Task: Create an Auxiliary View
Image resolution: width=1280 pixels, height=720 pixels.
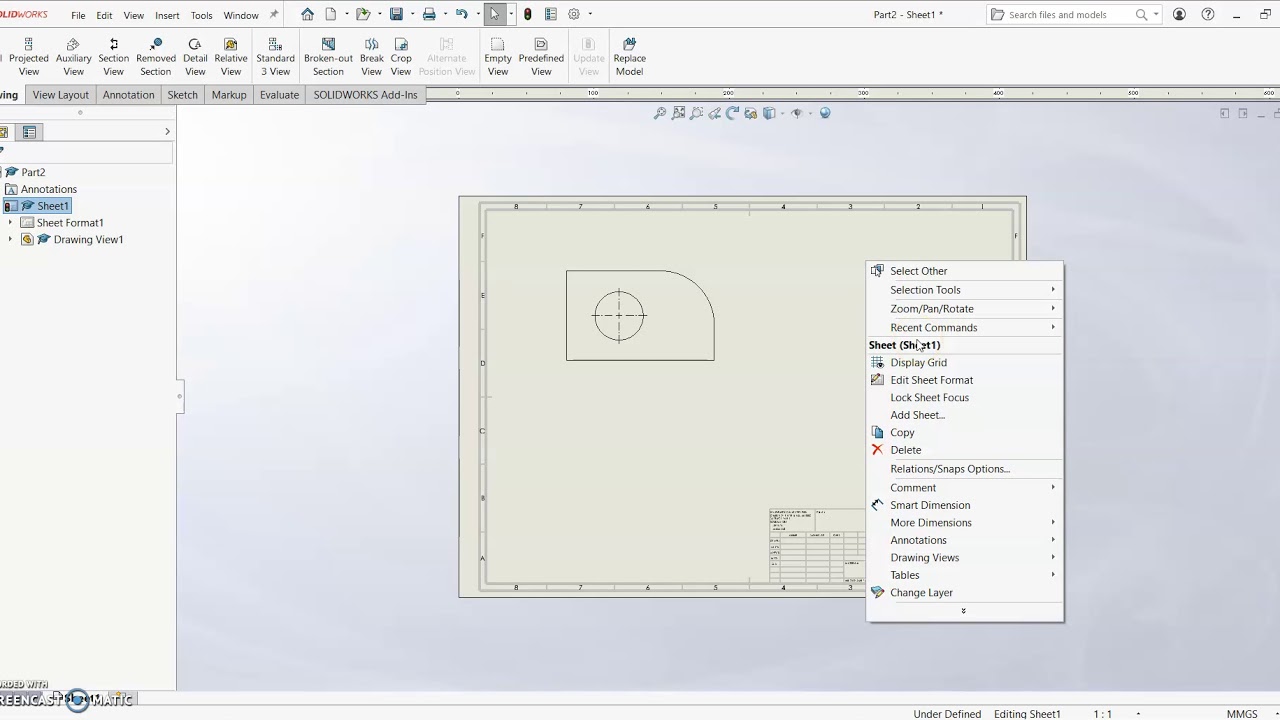Action: (x=73, y=57)
